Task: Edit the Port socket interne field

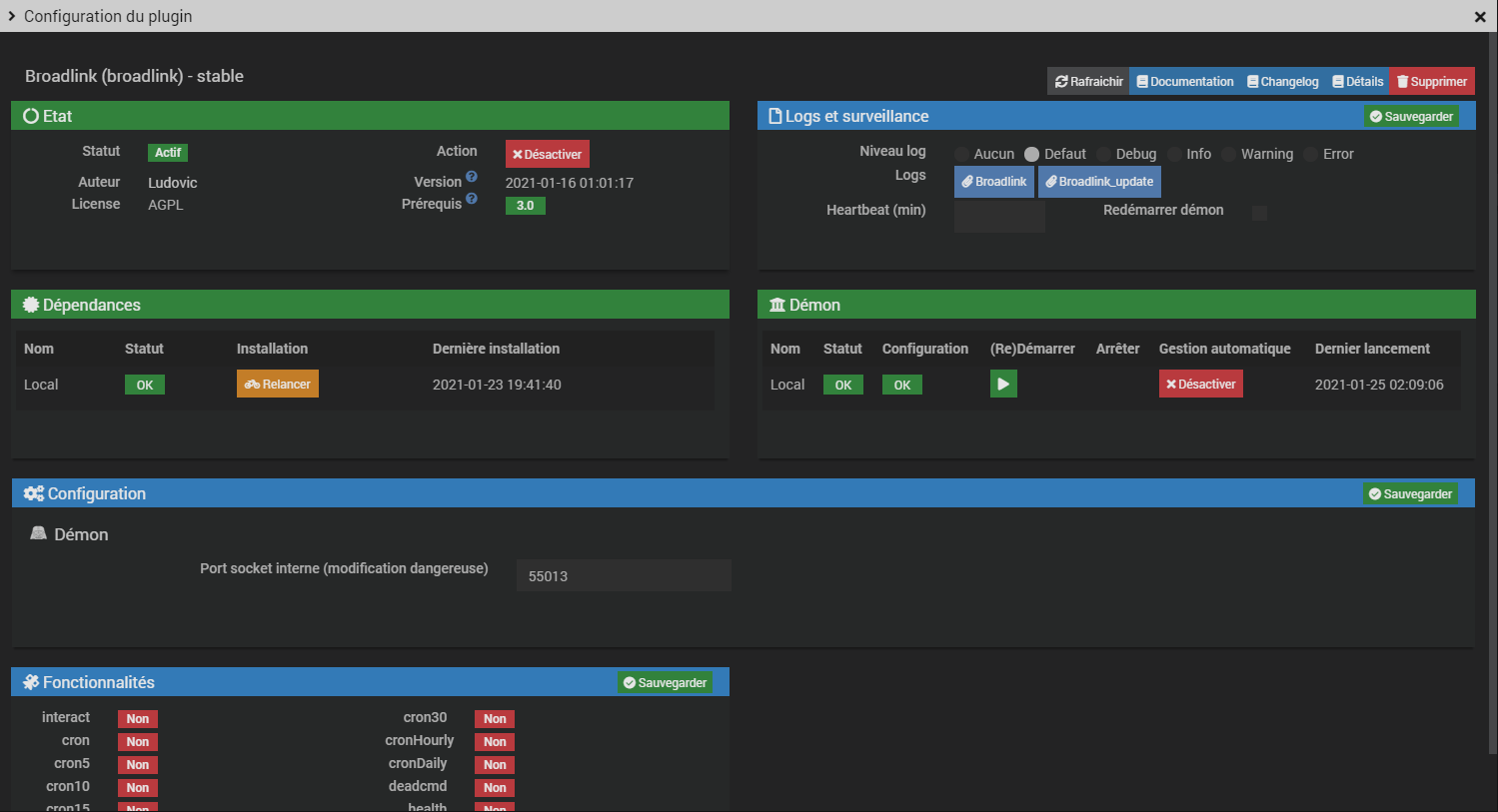Action: click(624, 575)
